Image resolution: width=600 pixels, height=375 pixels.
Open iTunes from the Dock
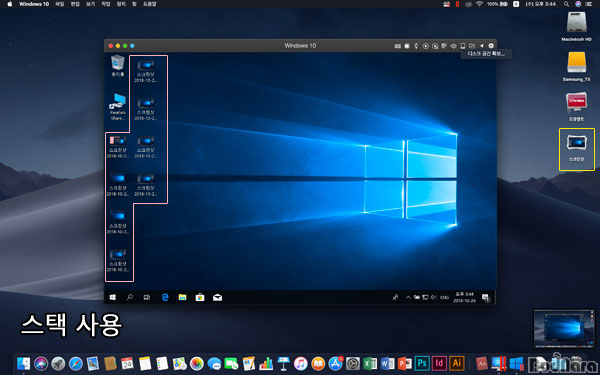(301, 363)
